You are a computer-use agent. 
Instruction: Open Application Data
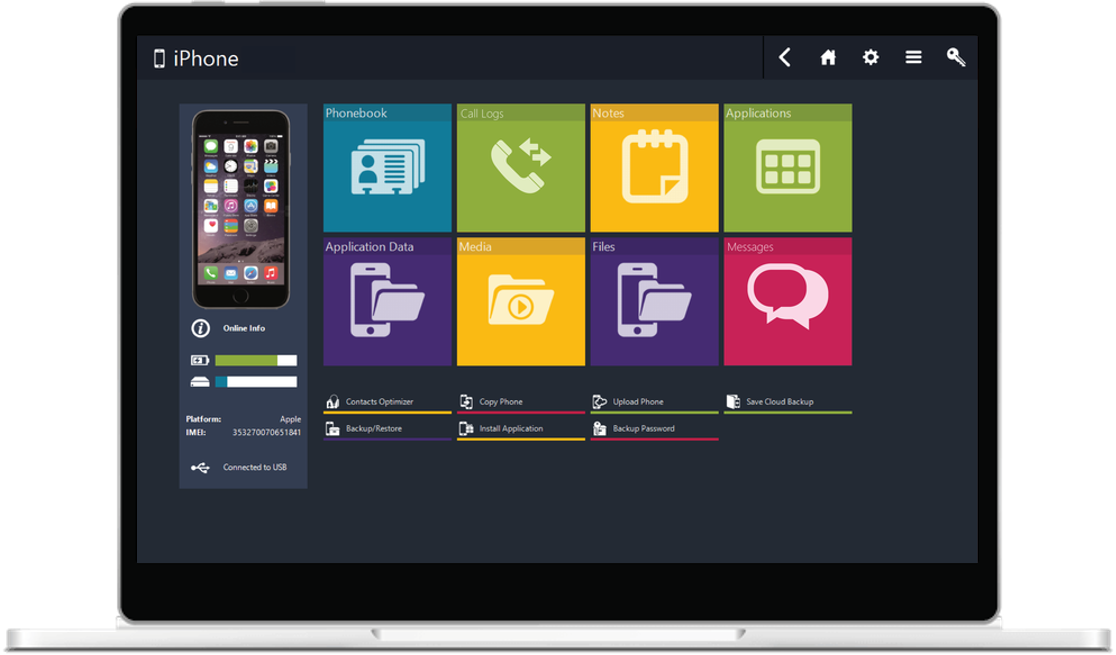click(386, 300)
